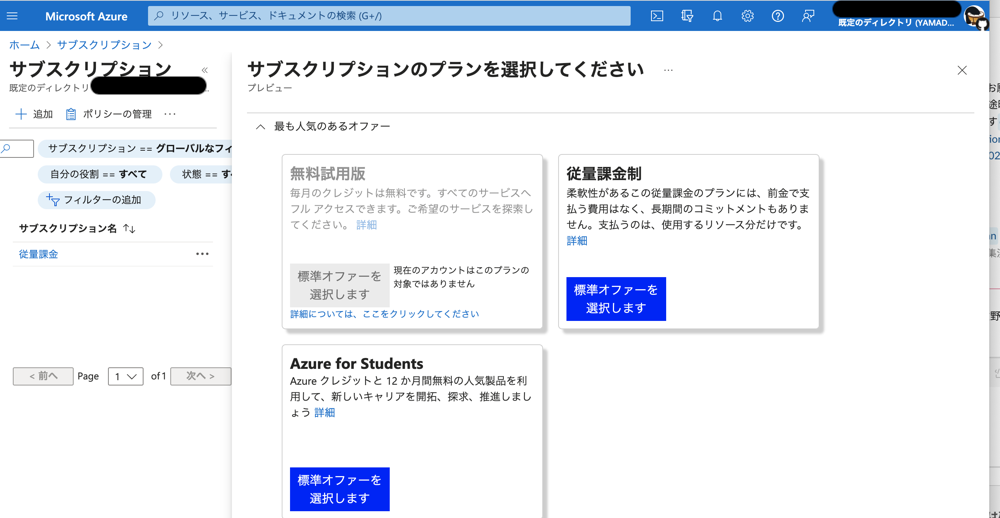Screen dimensions: 1000x518
Task: Open the page number dropdown
Action: click(x=126, y=376)
